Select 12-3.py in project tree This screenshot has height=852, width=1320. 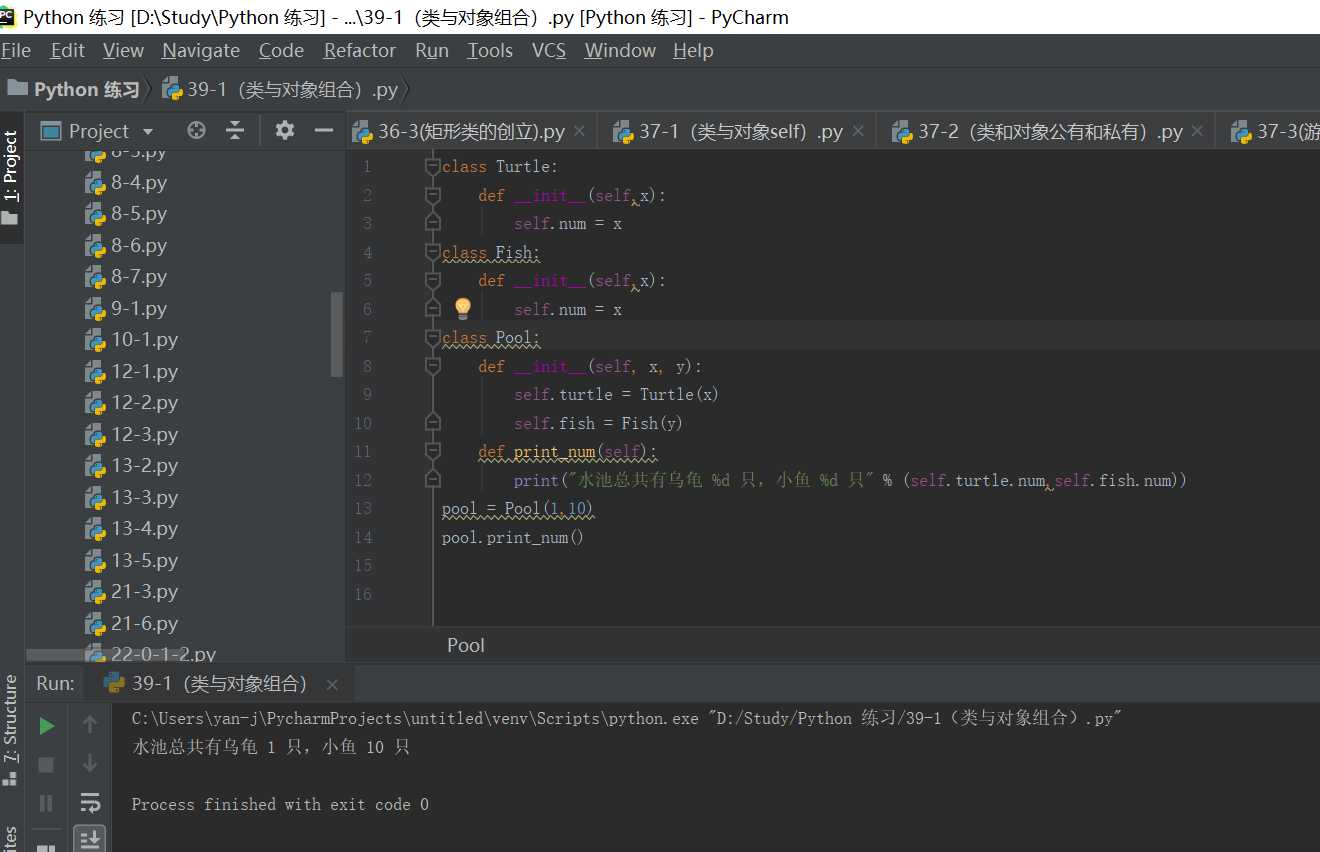click(131, 434)
